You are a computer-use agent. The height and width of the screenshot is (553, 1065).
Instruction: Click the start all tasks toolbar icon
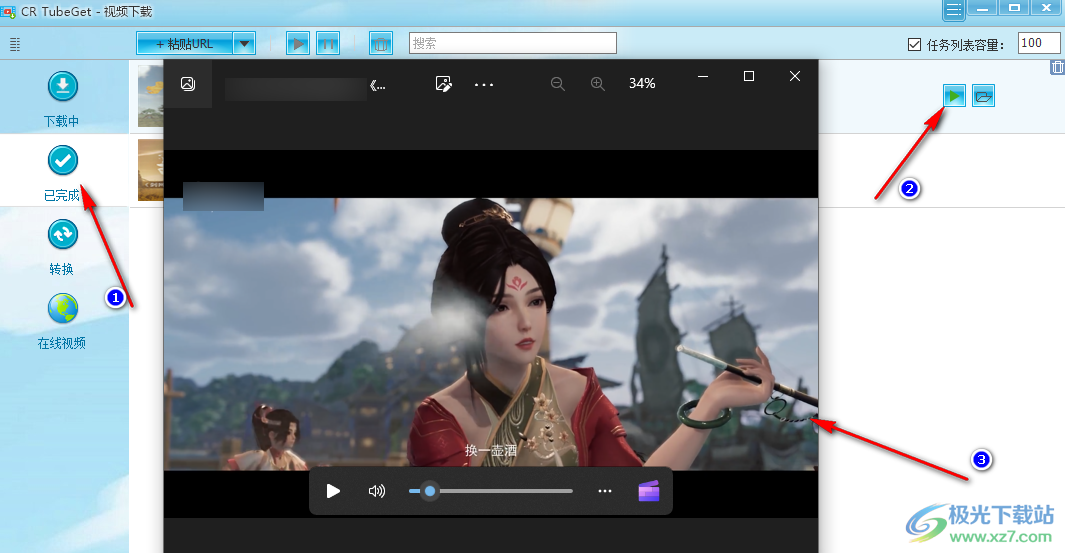coord(297,43)
